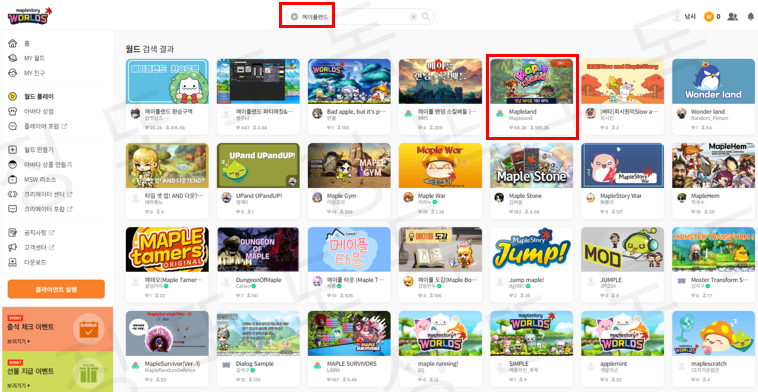Image resolution: width=758 pixels, height=392 pixels.
Task: Open the MapleStory Worlds logo home link
Action: point(29,16)
